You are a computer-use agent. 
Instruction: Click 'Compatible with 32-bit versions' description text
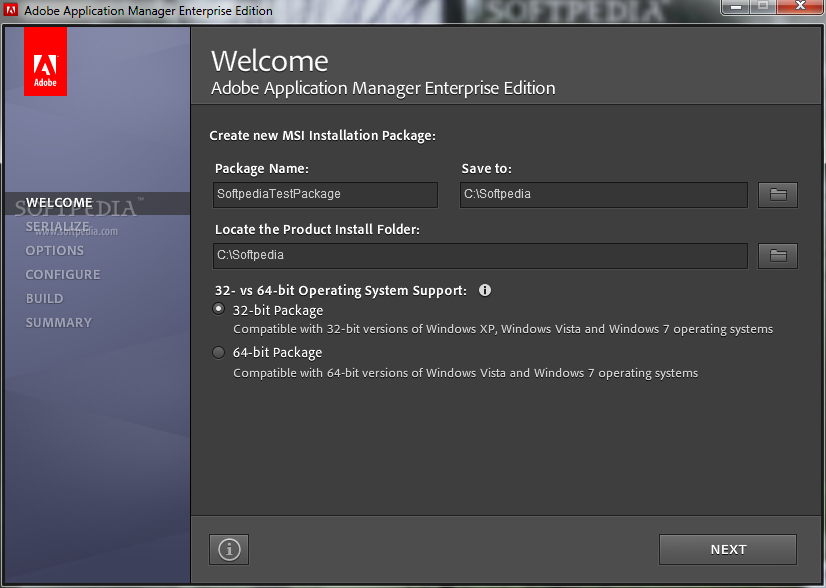503,329
